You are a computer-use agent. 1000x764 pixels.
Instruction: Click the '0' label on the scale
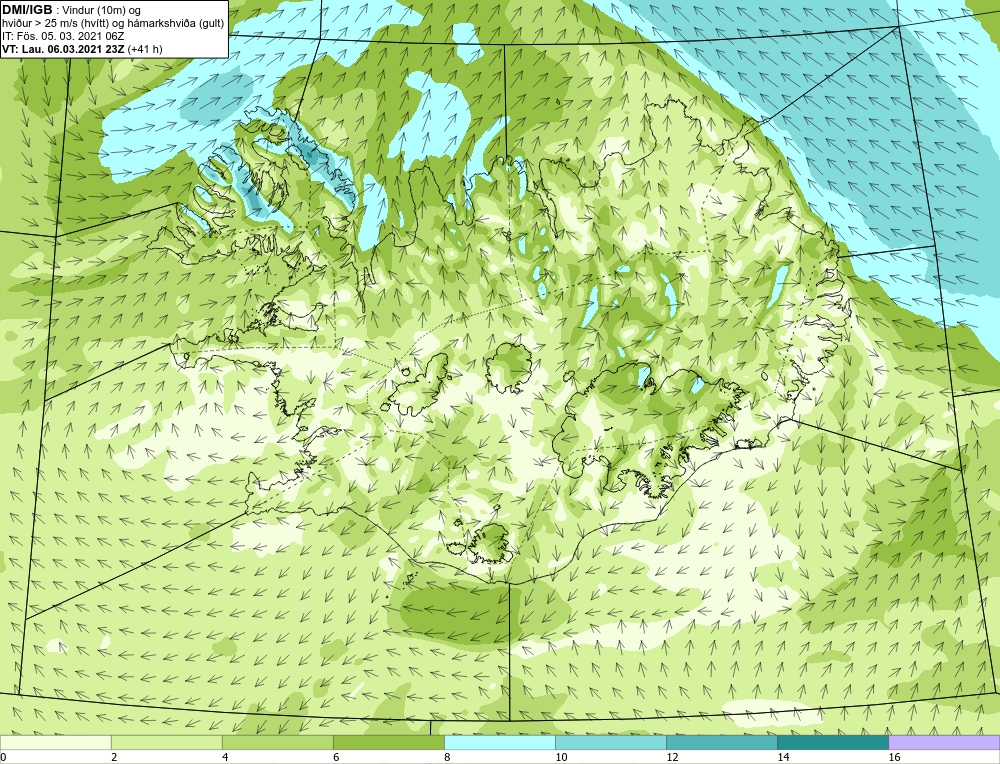coord(3,758)
